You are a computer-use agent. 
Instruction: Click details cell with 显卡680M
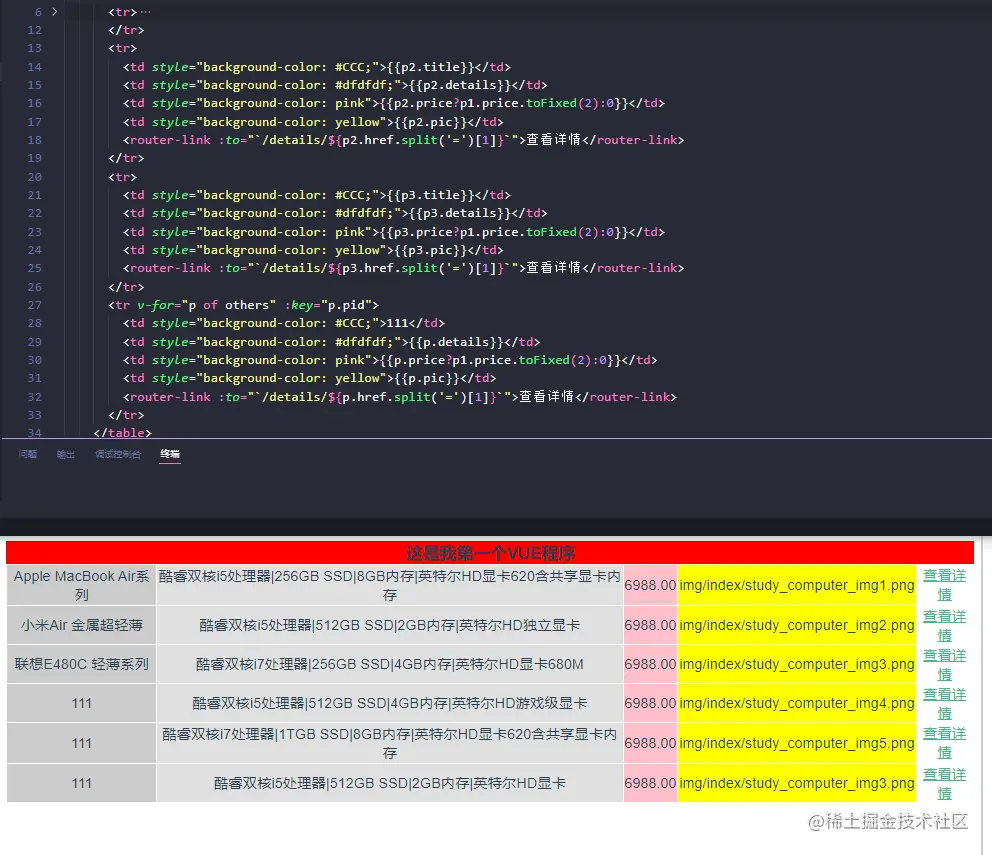390,665
